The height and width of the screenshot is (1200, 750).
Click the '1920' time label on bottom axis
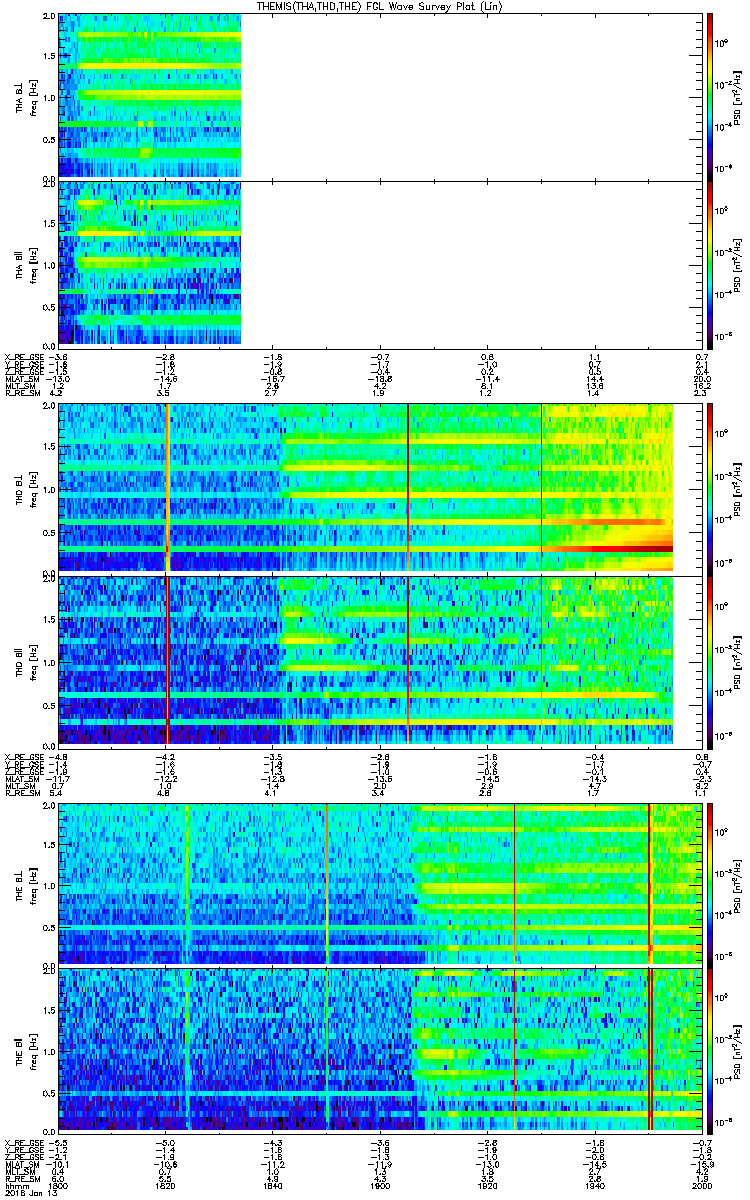(x=487, y=1186)
